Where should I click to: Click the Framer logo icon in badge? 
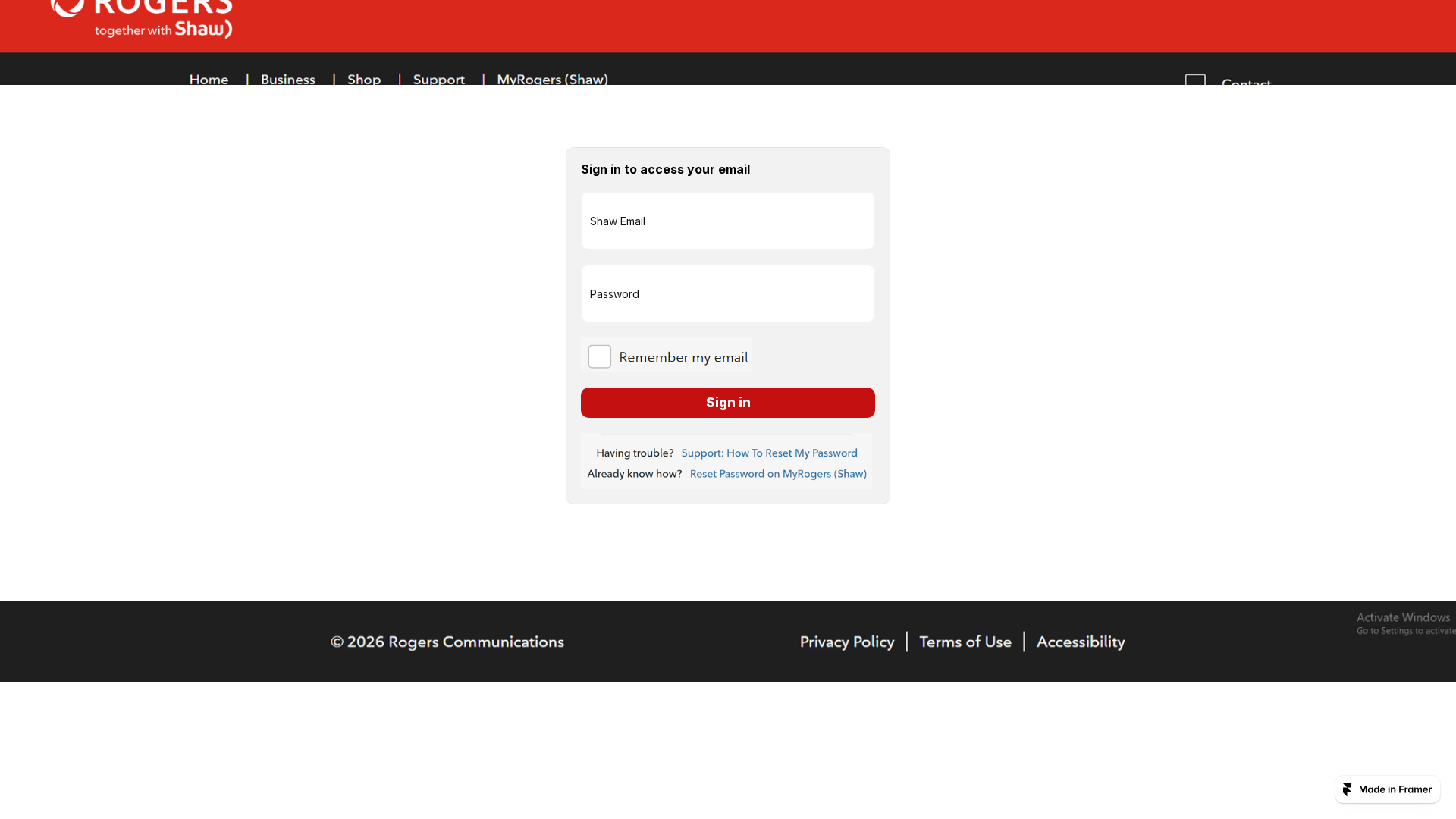click(x=1348, y=789)
